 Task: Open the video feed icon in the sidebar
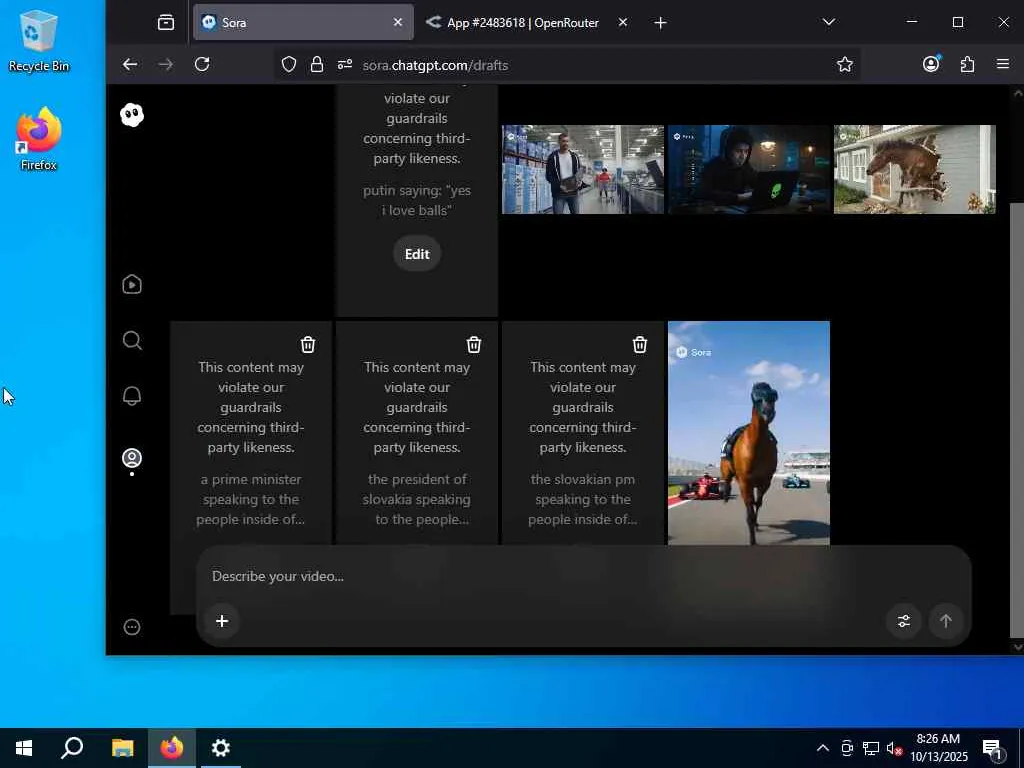[132, 285]
